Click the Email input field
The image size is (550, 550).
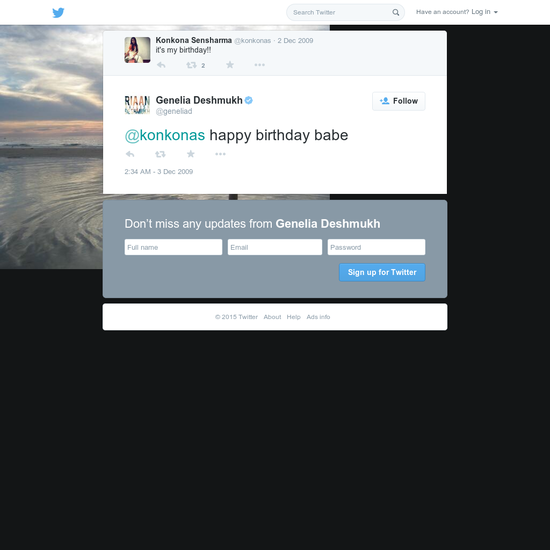click(275, 247)
